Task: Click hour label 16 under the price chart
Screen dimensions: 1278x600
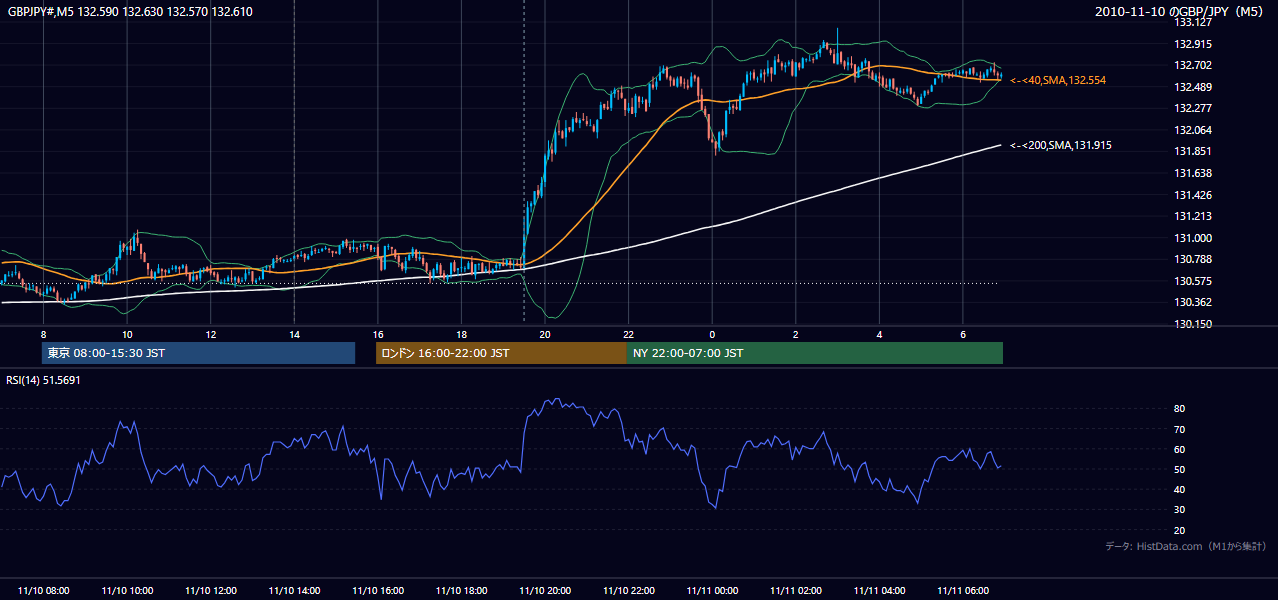Action: [x=378, y=334]
